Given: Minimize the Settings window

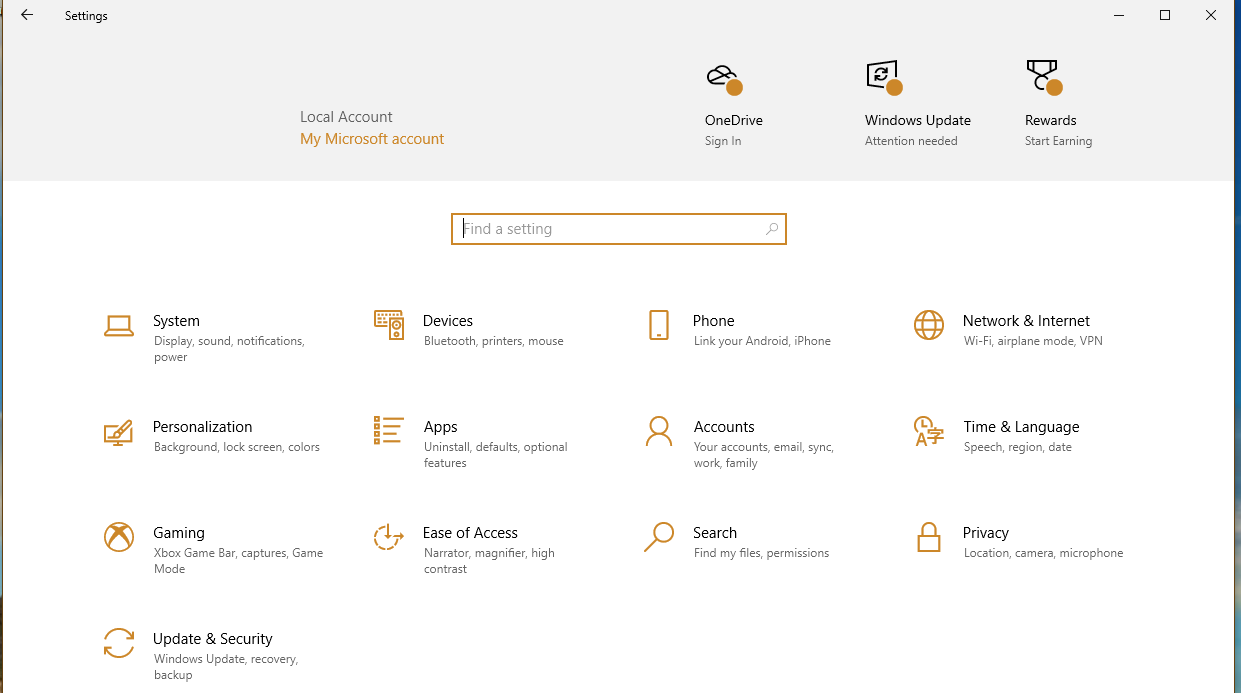Looking at the screenshot, I should coord(1118,15).
